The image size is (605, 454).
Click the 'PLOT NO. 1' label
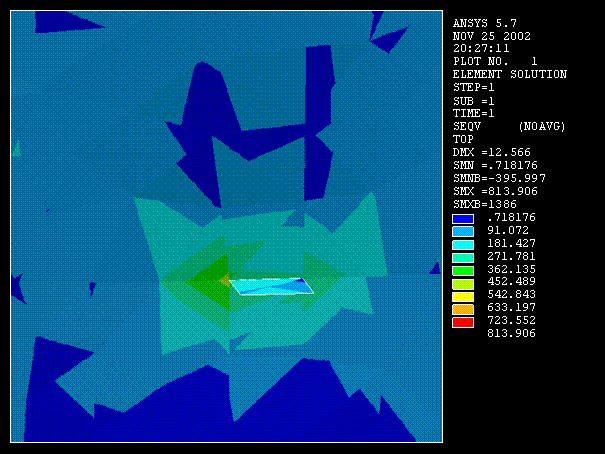pos(495,61)
